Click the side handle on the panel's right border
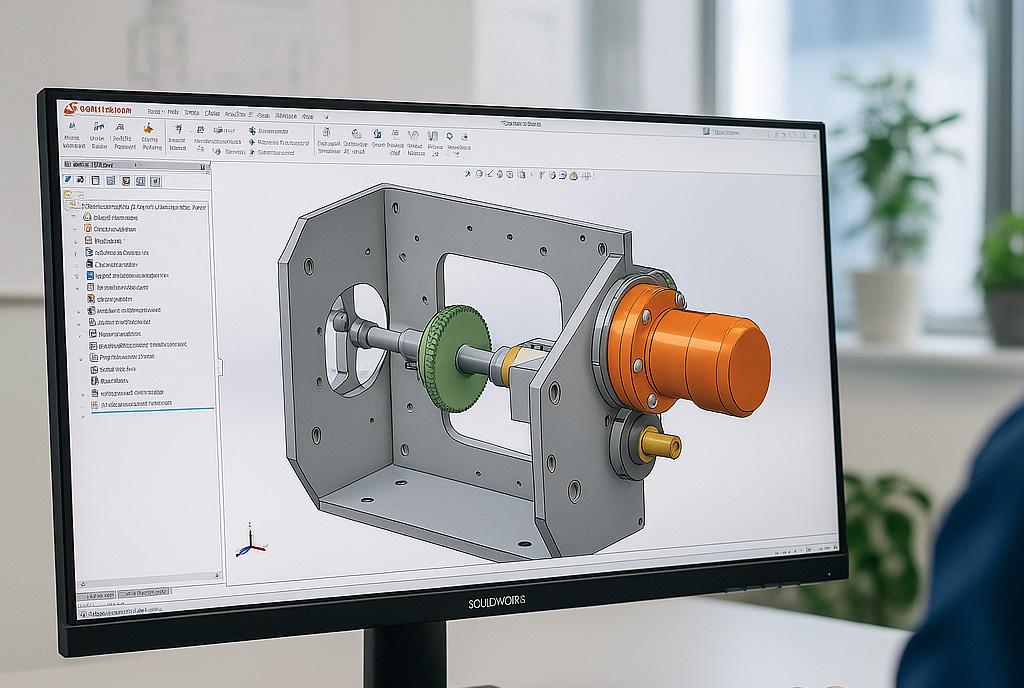This screenshot has height=688, width=1024. tap(220, 366)
